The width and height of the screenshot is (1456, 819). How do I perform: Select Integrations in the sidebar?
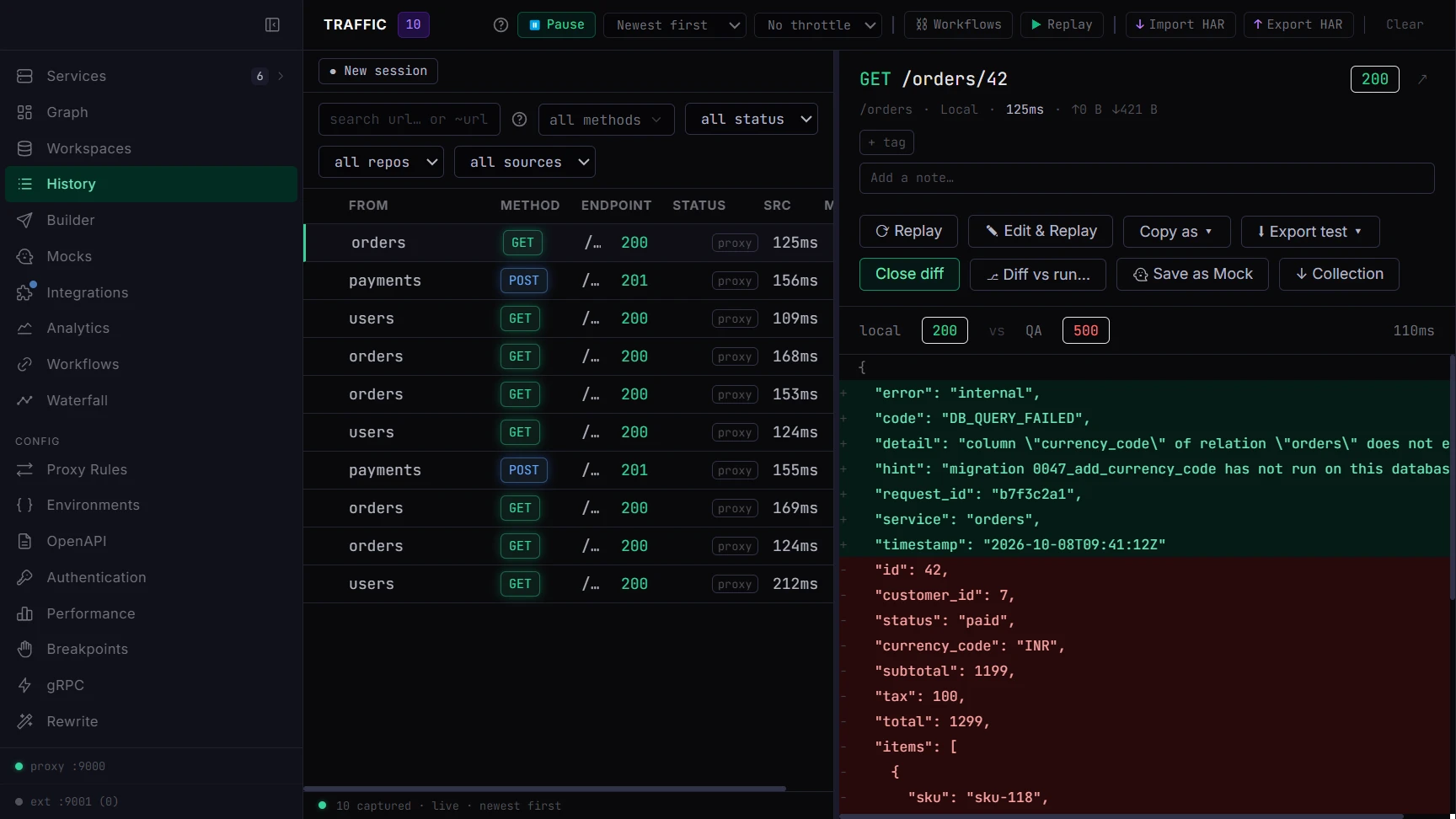88,292
